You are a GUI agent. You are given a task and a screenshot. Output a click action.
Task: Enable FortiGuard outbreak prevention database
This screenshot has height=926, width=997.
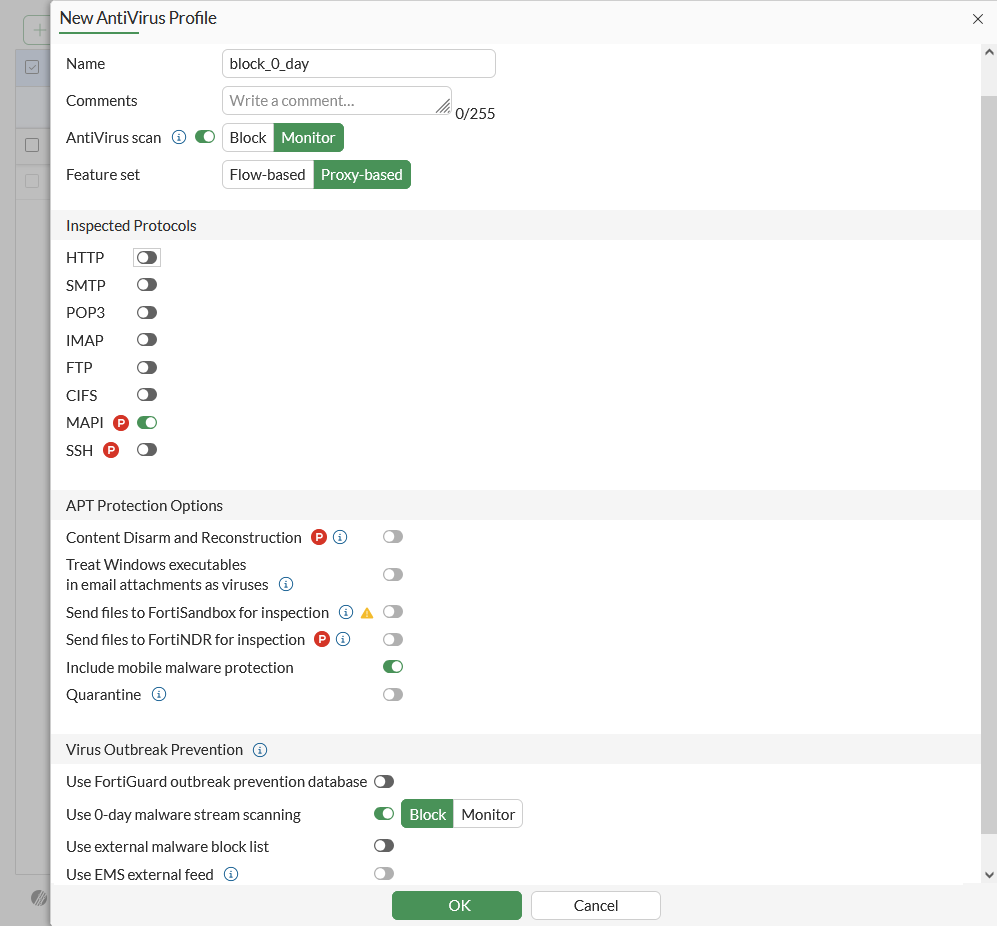(x=384, y=781)
